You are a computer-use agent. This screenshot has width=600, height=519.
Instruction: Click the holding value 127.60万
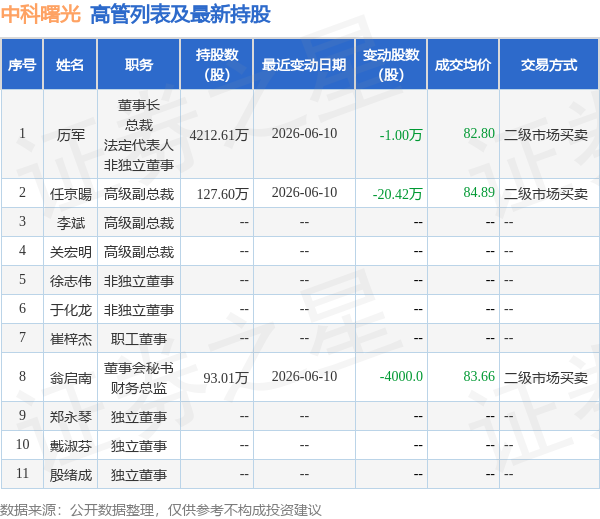[x=223, y=194]
